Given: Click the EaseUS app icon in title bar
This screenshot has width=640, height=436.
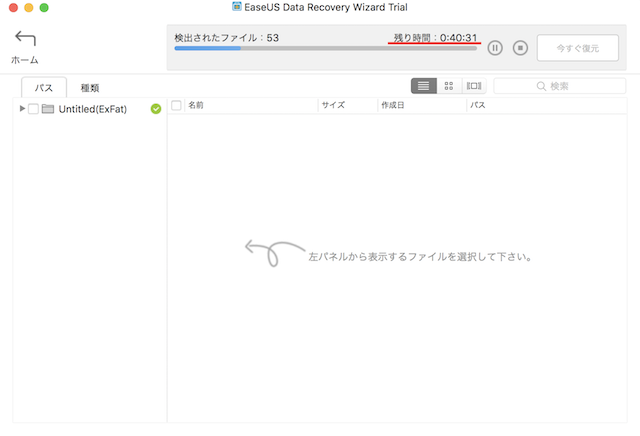Looking at the screenshot, I should point(237,7).
